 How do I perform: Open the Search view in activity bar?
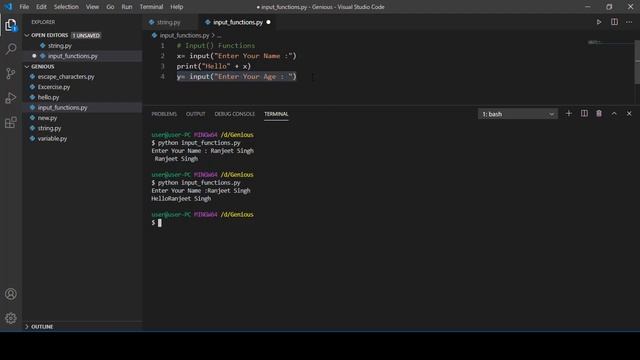coord(11,49)
